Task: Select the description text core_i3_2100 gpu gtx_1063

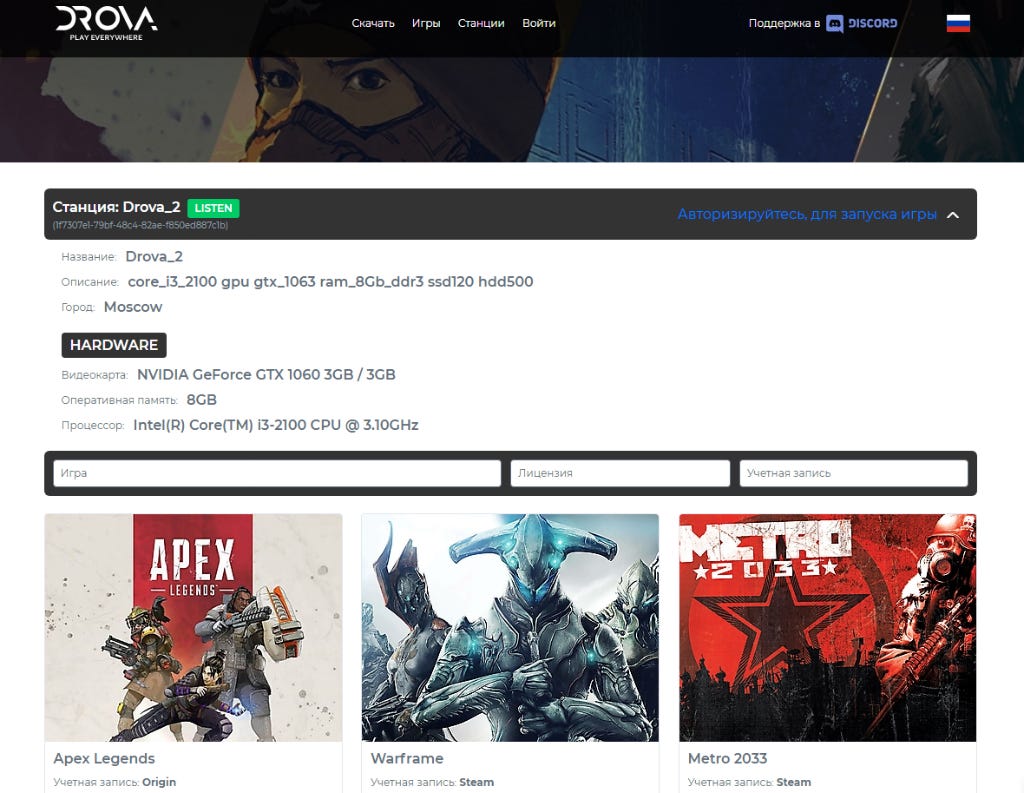Action: [x=330, y=282]
